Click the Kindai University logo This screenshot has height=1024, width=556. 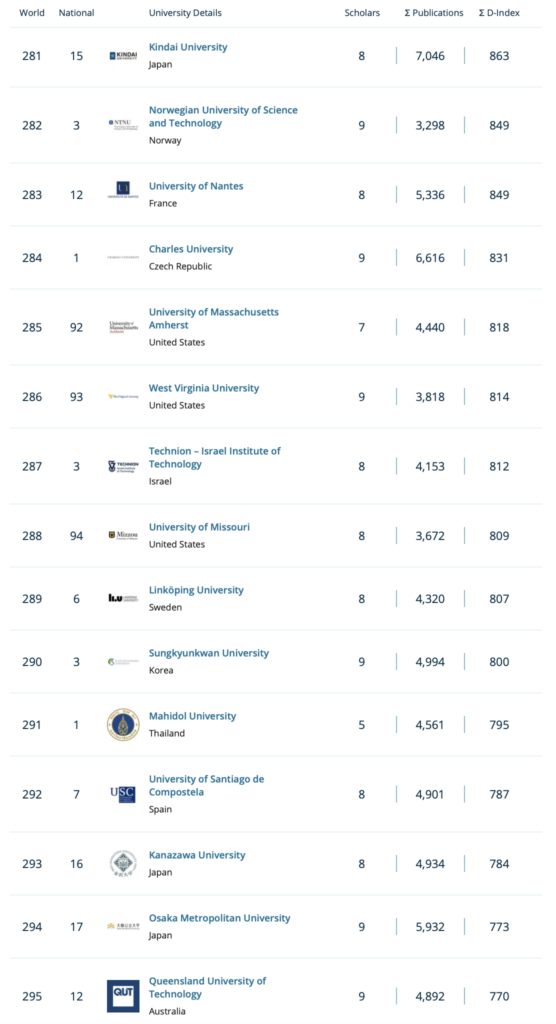[123, 56]
